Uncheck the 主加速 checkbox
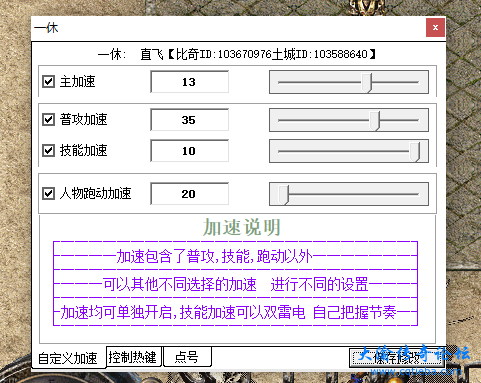The height and width of the screenshot is (383, 481). [48, 81]
